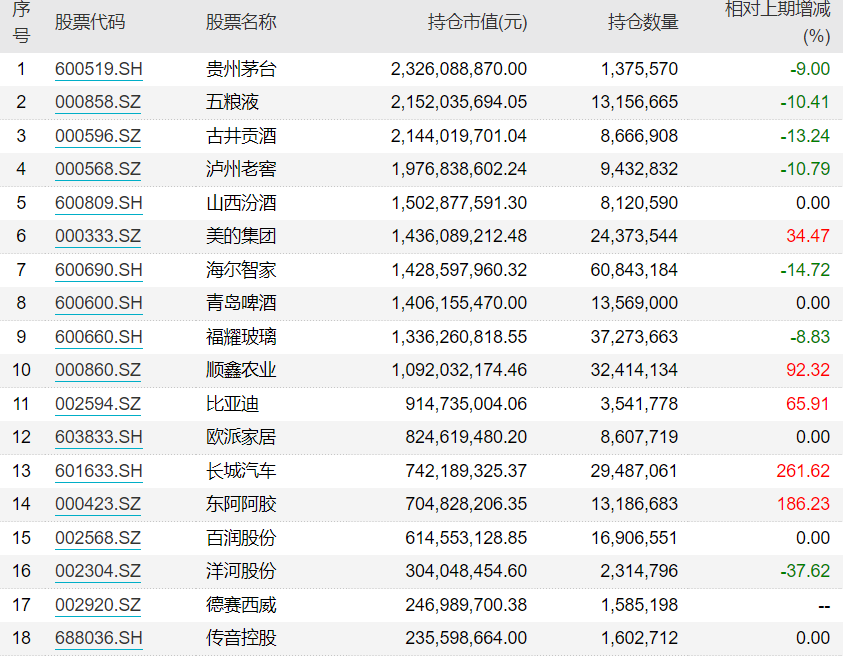This screenshot has width=843, height=660.
Task: Select stock name 古井贡酒
Action: click(x=241, y=136)
